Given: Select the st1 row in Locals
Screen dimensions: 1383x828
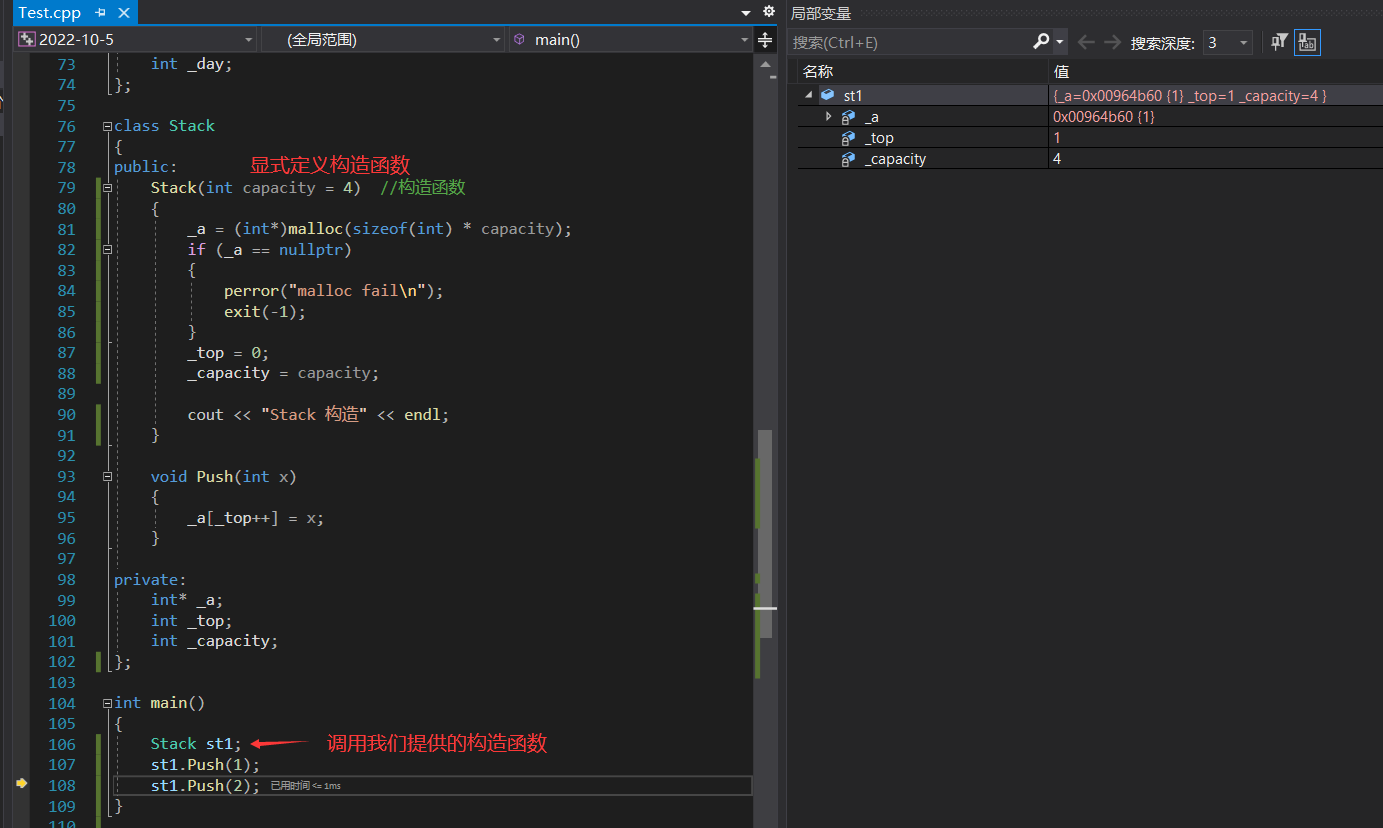Looking at the screenshot, I should (1090, 96).
